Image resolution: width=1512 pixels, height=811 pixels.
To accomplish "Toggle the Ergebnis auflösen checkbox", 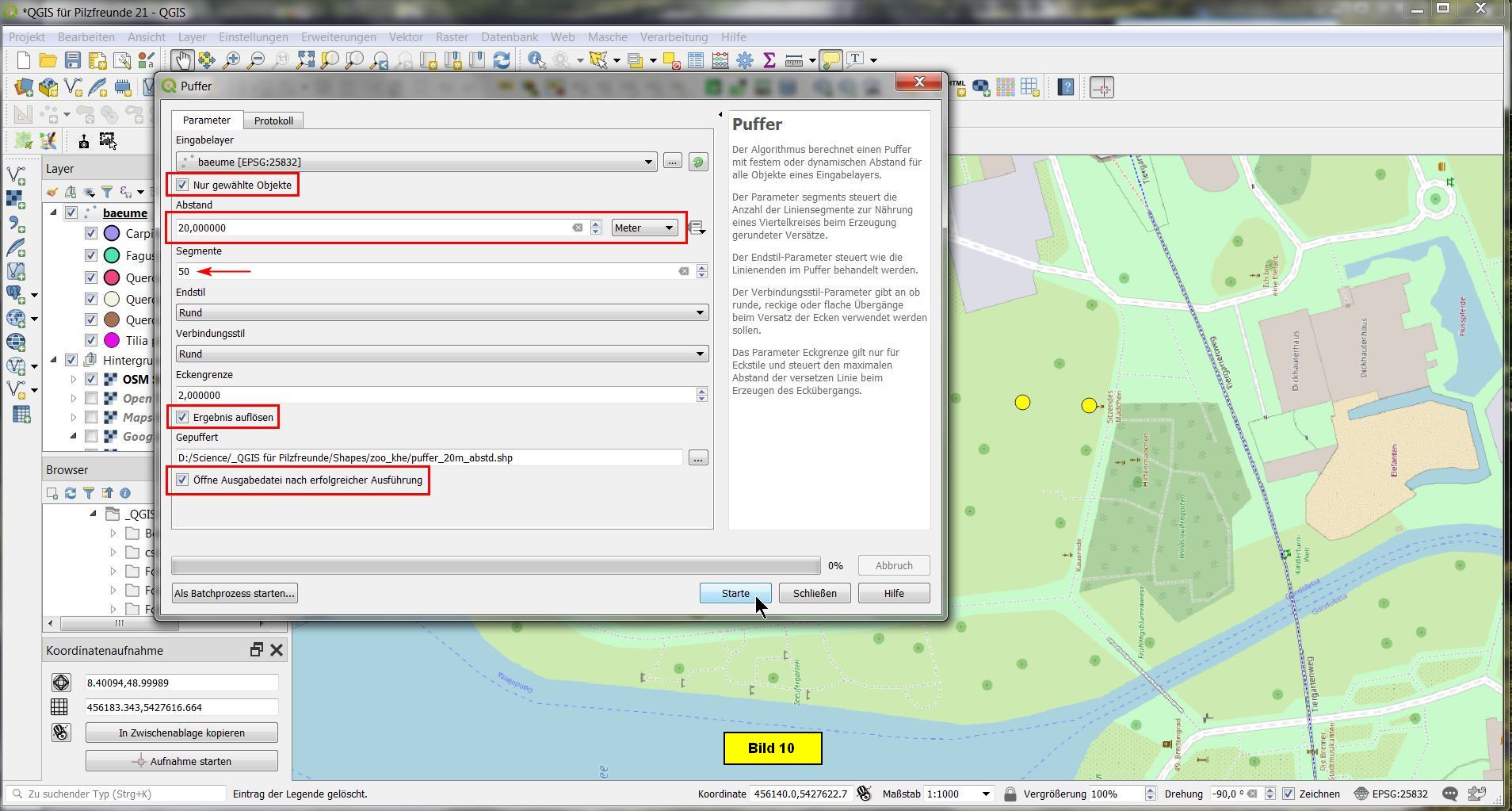I will [183, 418].
